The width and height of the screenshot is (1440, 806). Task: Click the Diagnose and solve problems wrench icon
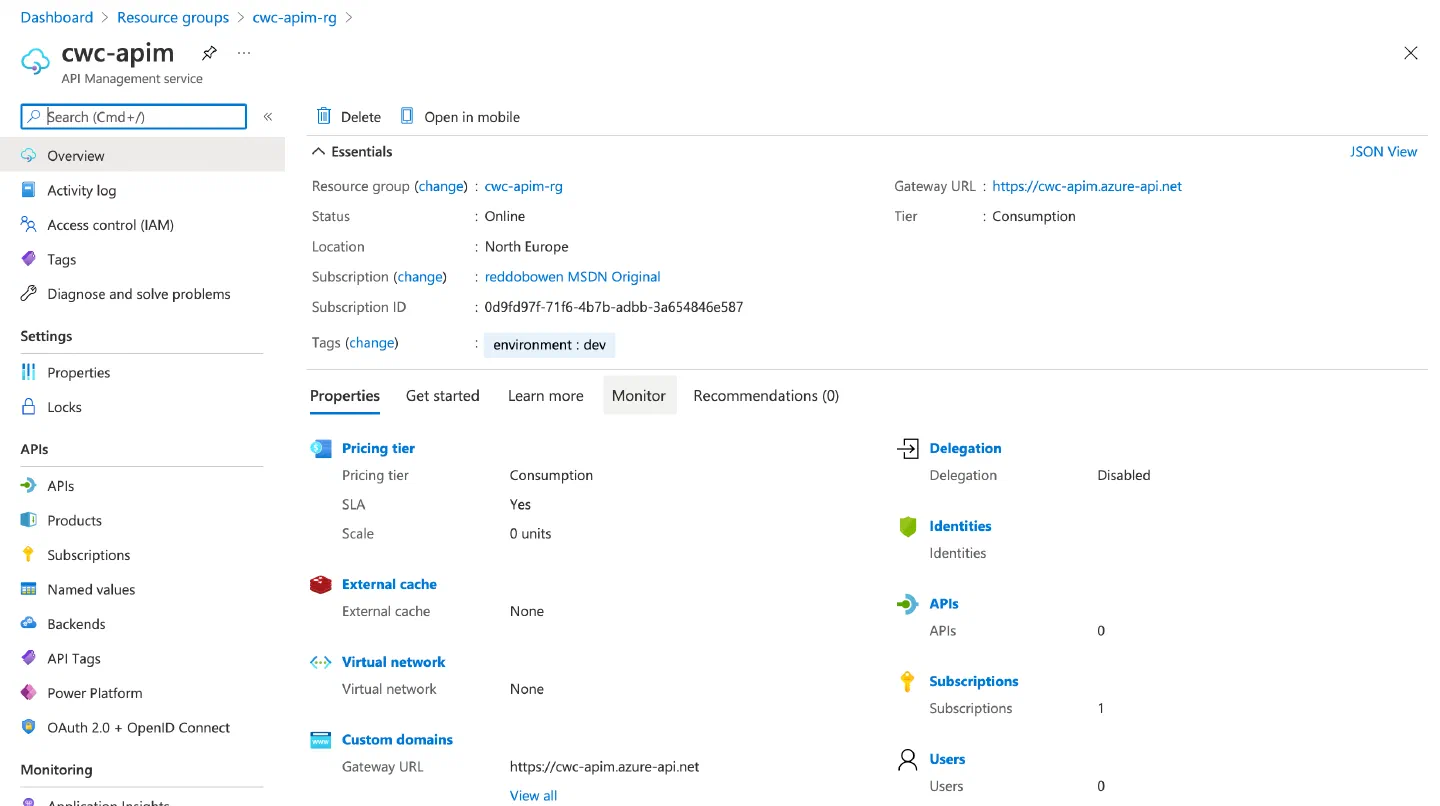click(x=29, y=294)
